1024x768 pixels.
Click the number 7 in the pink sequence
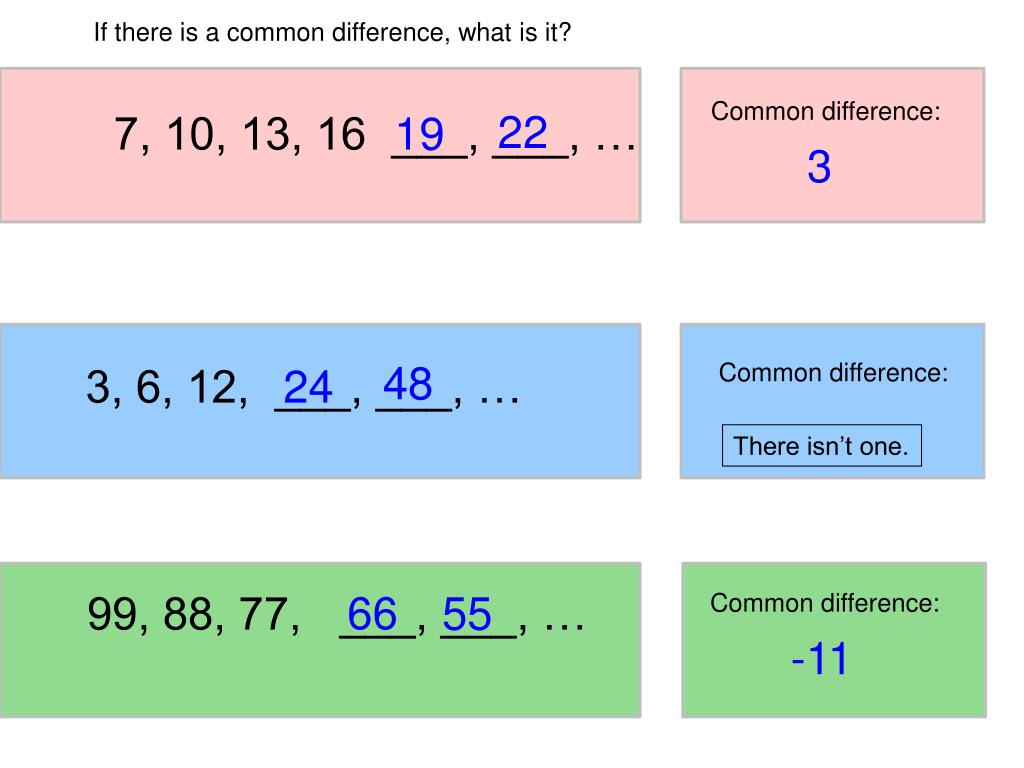[125, 135]
